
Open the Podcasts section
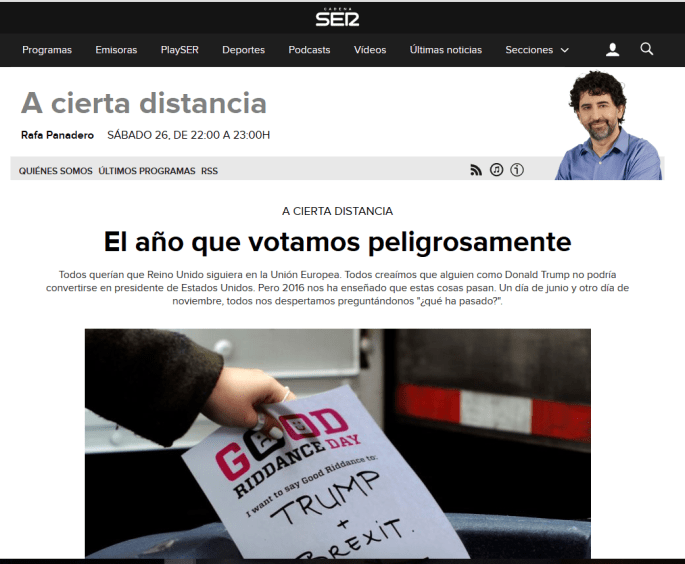[x=309, y=50]
